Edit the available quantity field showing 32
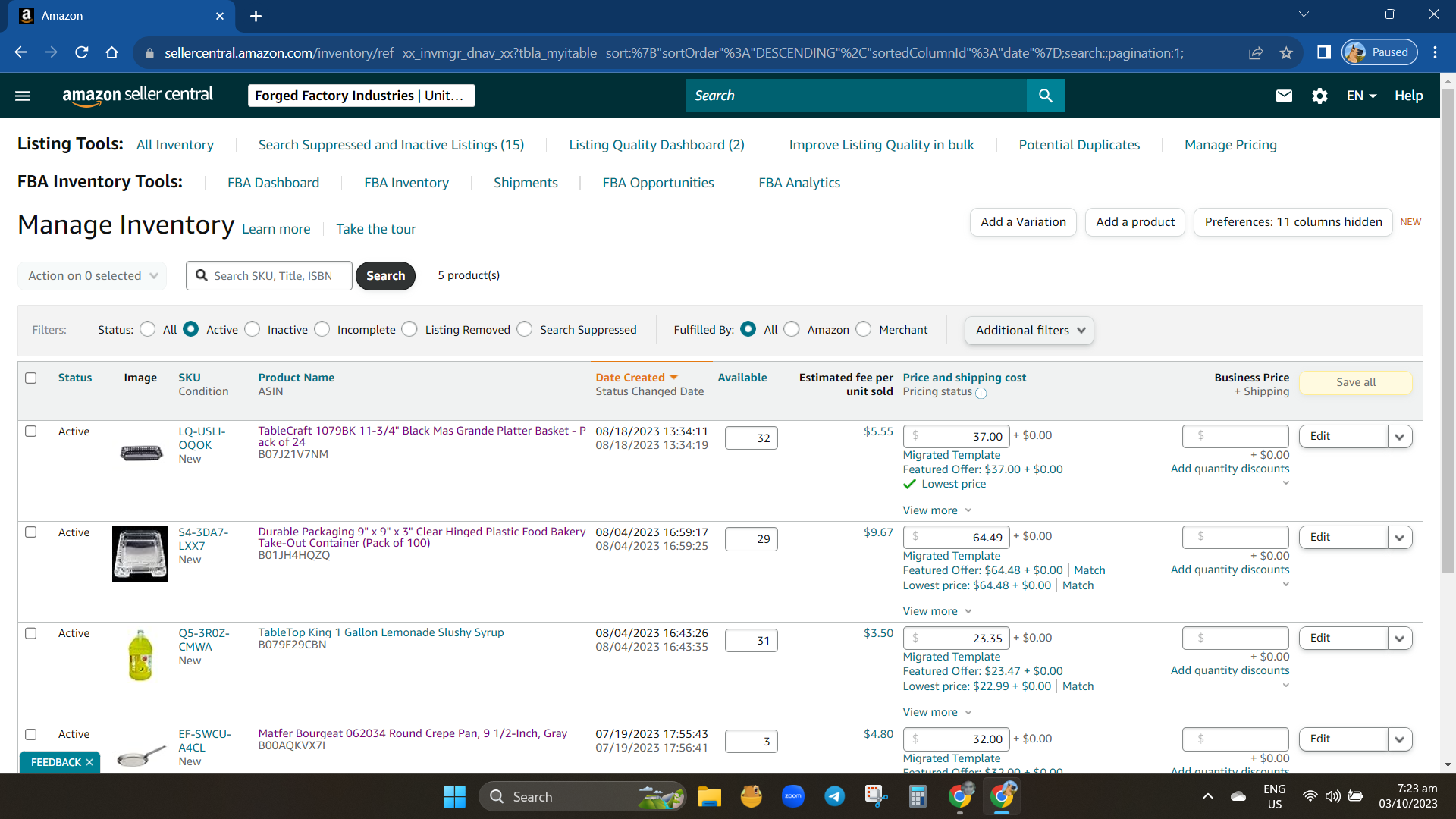Screen dimensions: 1456x819 752,438
